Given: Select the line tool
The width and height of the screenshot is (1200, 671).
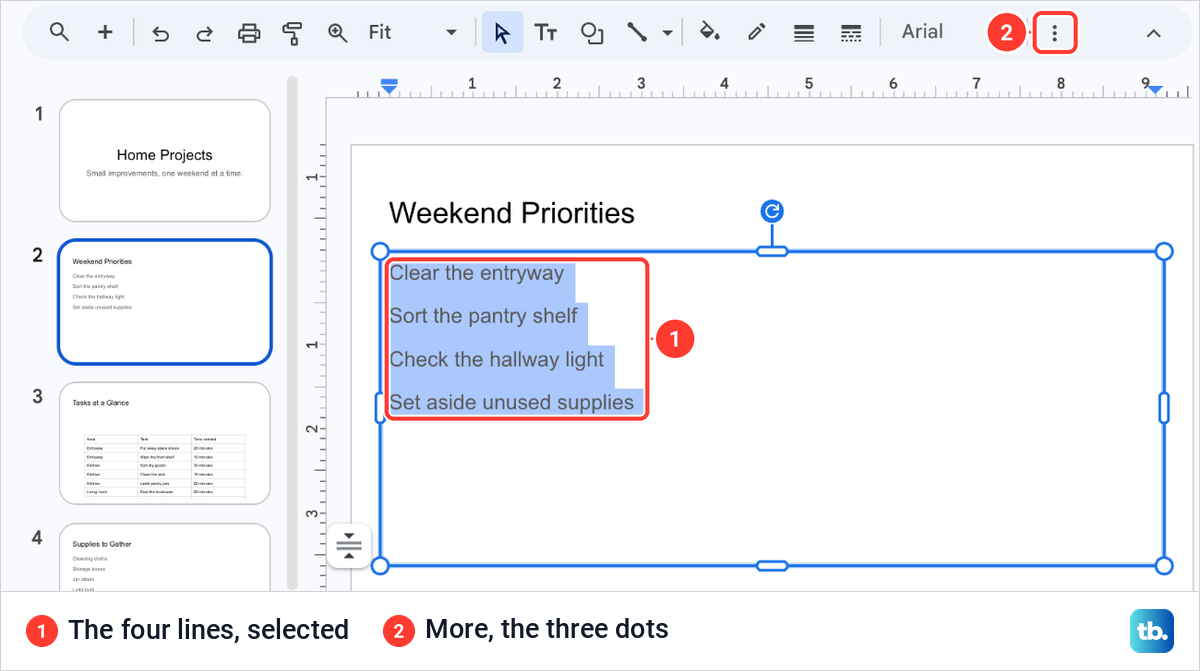Looking at the screenshot, I should [637, 32].
